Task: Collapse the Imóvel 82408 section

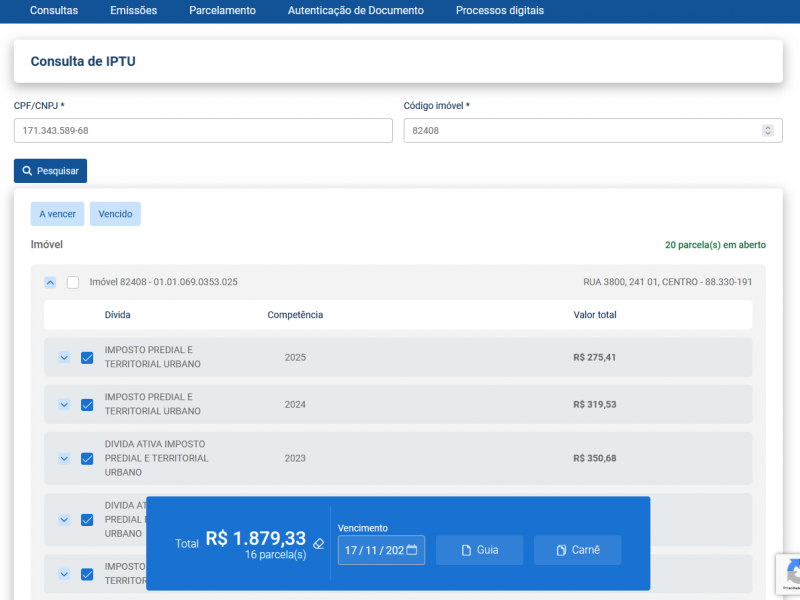Action: click(x=50, y=282)
